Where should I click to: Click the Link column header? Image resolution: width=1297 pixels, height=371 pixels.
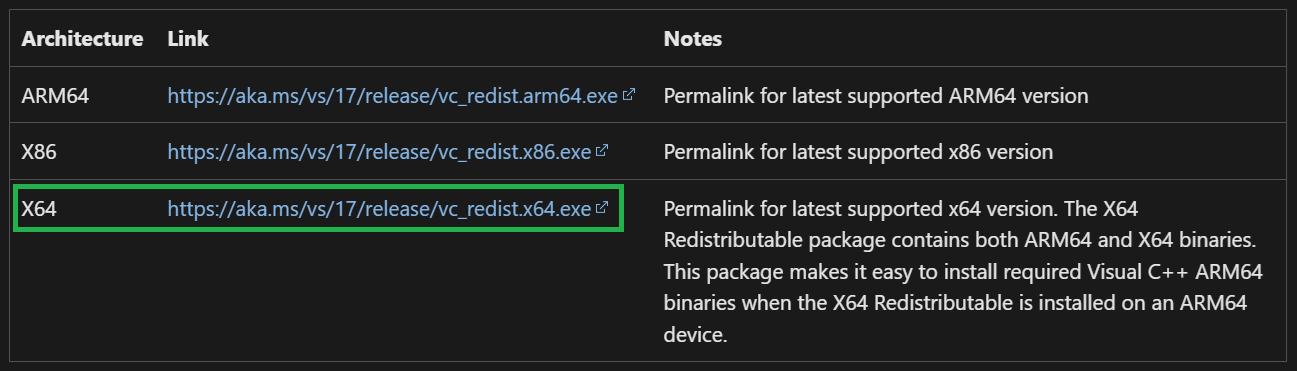pos(187,39)
